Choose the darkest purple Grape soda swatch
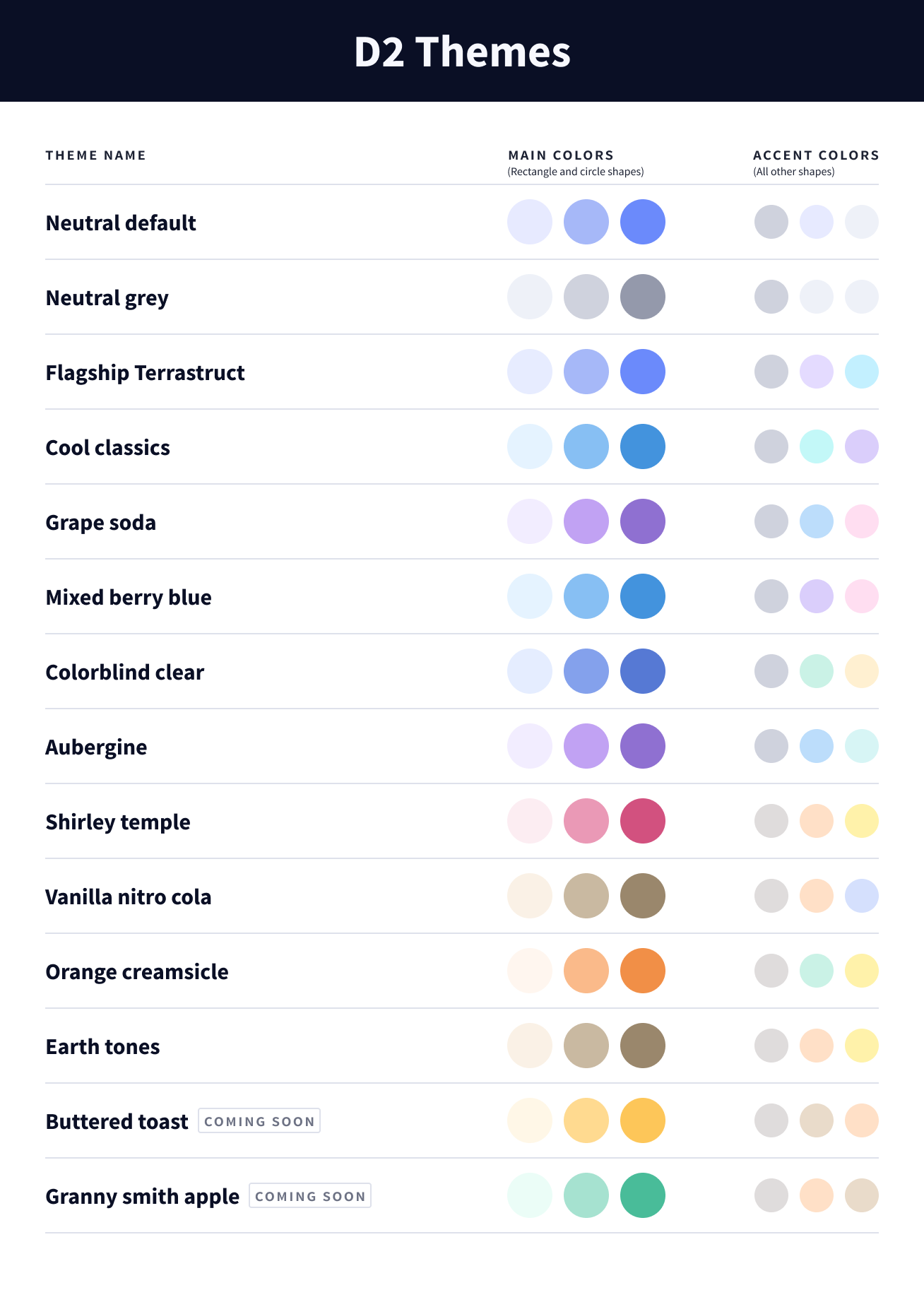Screen dimensions: 924x1290 tap(643, 521)
